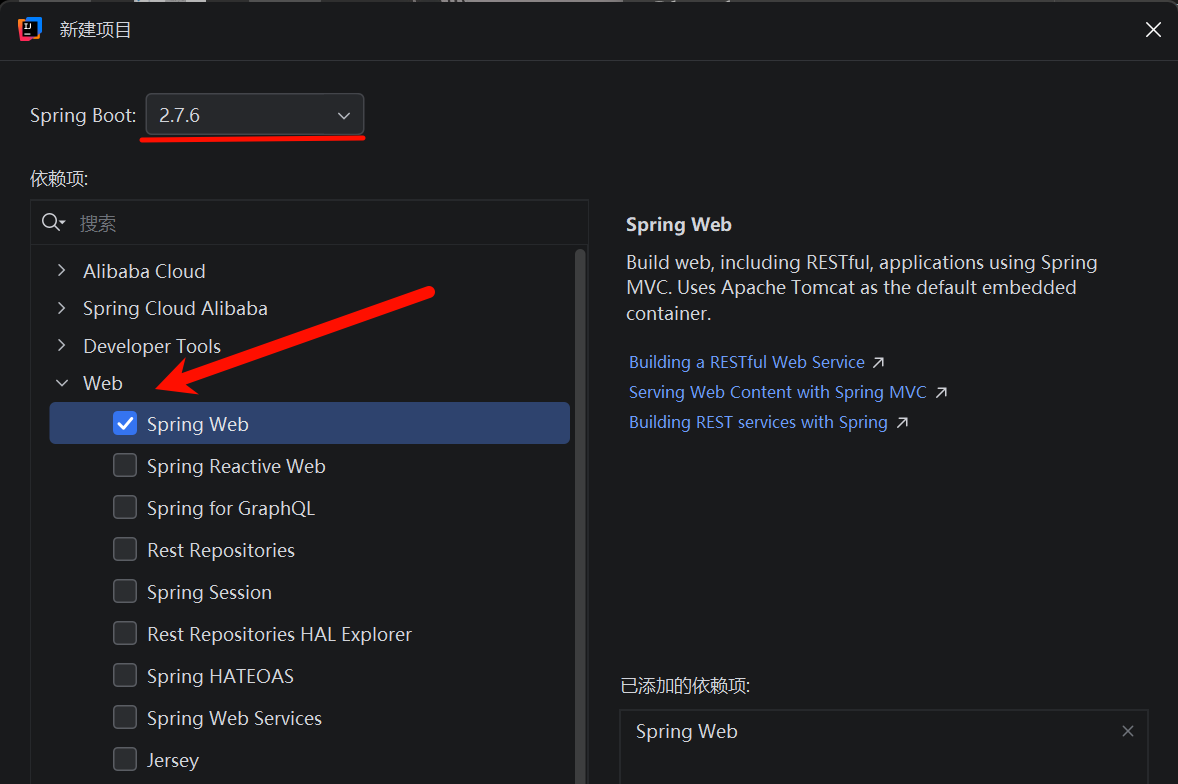Enable Spring Reactive Web dependency
The width and height of the screenshot is (1178, 784).
click(125, 466)
